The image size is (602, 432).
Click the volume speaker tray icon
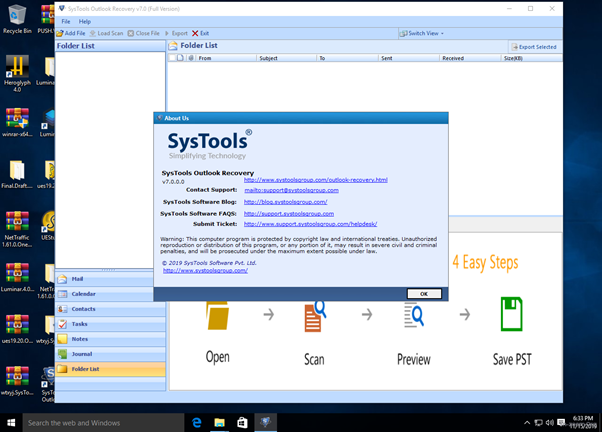(550, 423)
